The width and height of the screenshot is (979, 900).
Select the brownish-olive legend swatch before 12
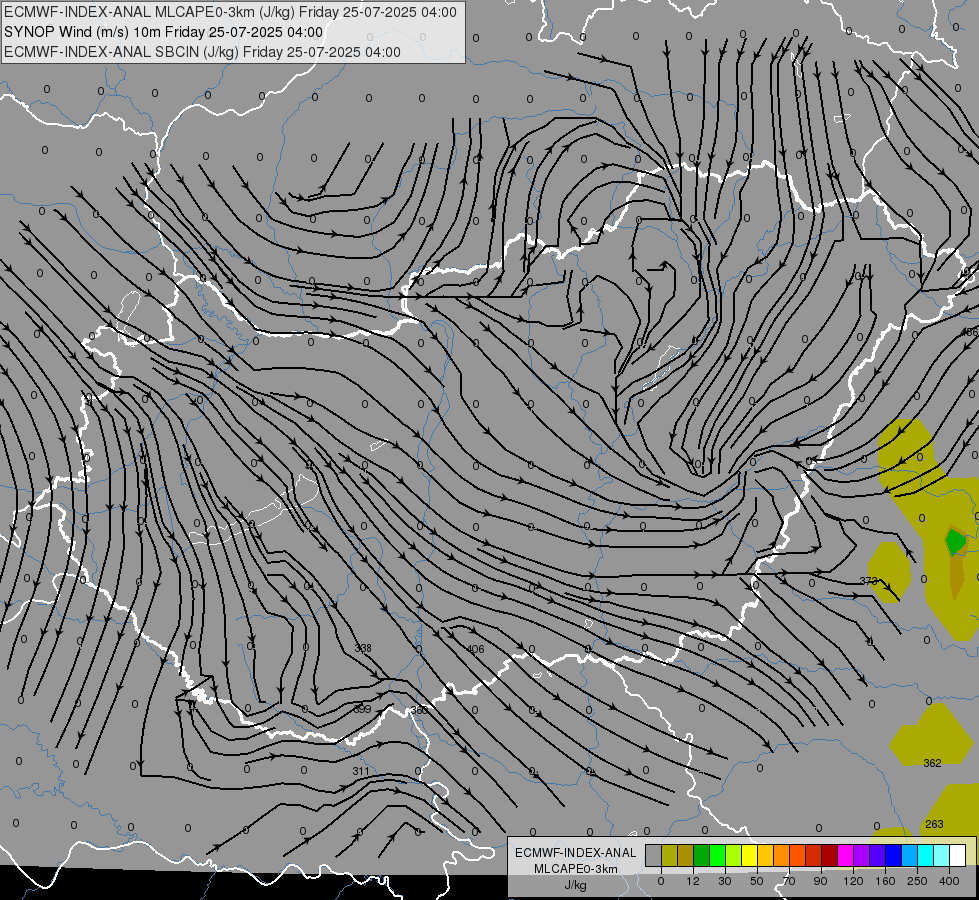pos(686,856)
